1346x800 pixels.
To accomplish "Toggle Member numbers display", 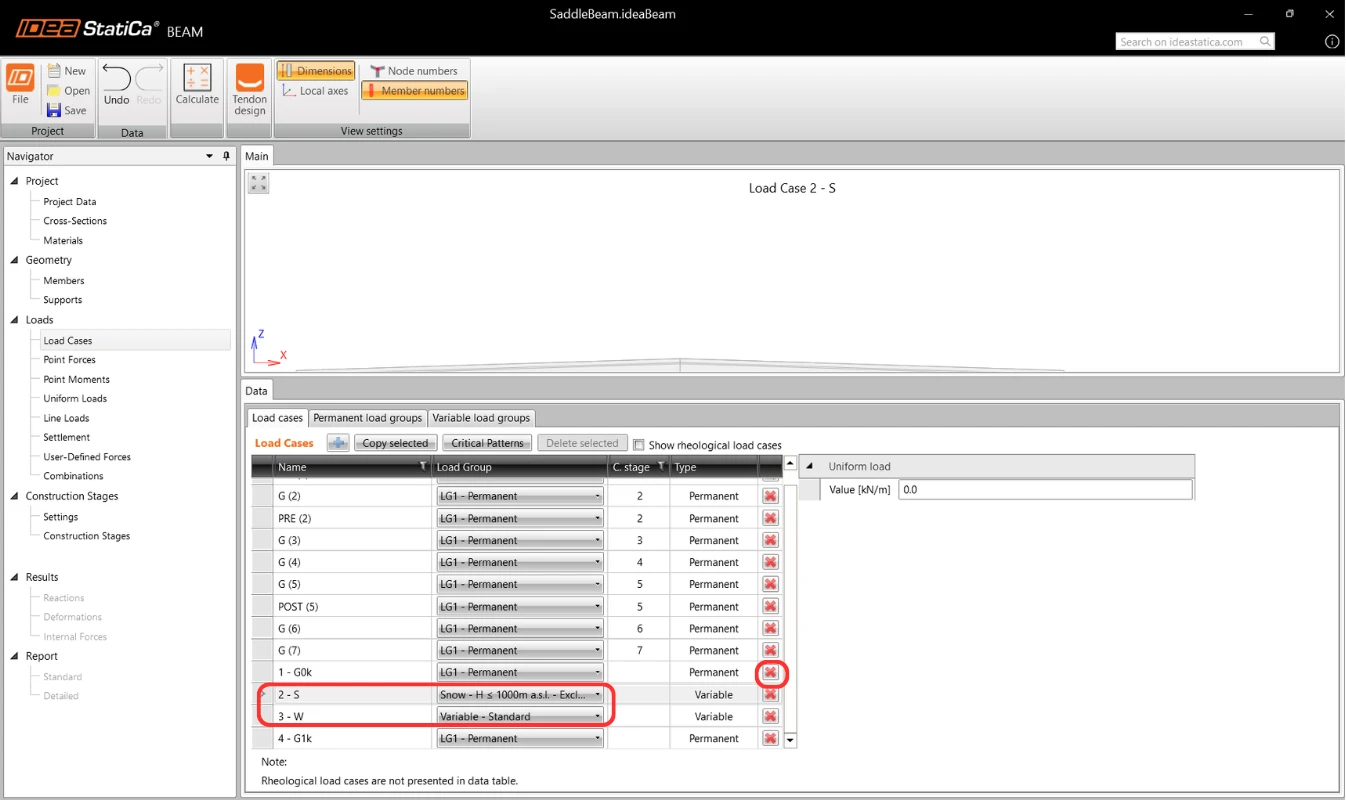I will pos(414,91).
